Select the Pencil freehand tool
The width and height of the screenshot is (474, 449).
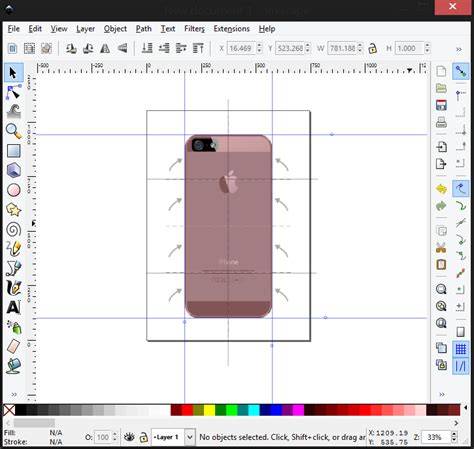tap(13, 249)
